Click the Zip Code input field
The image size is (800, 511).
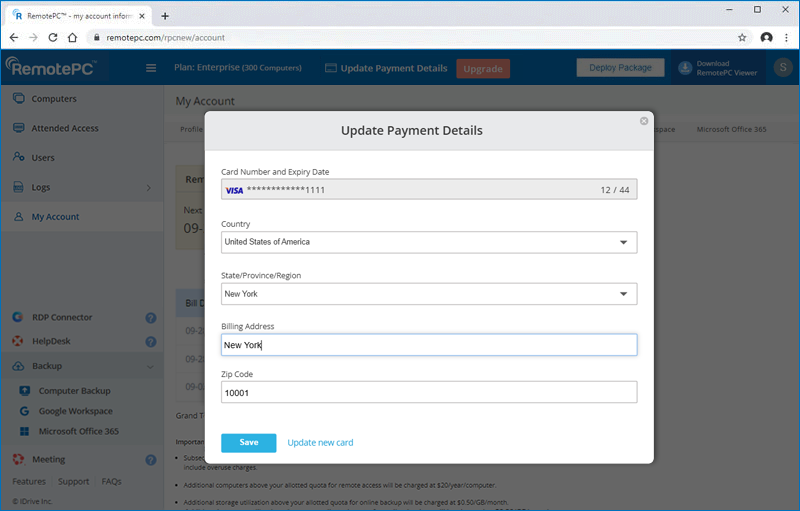[x=428, y=393]
